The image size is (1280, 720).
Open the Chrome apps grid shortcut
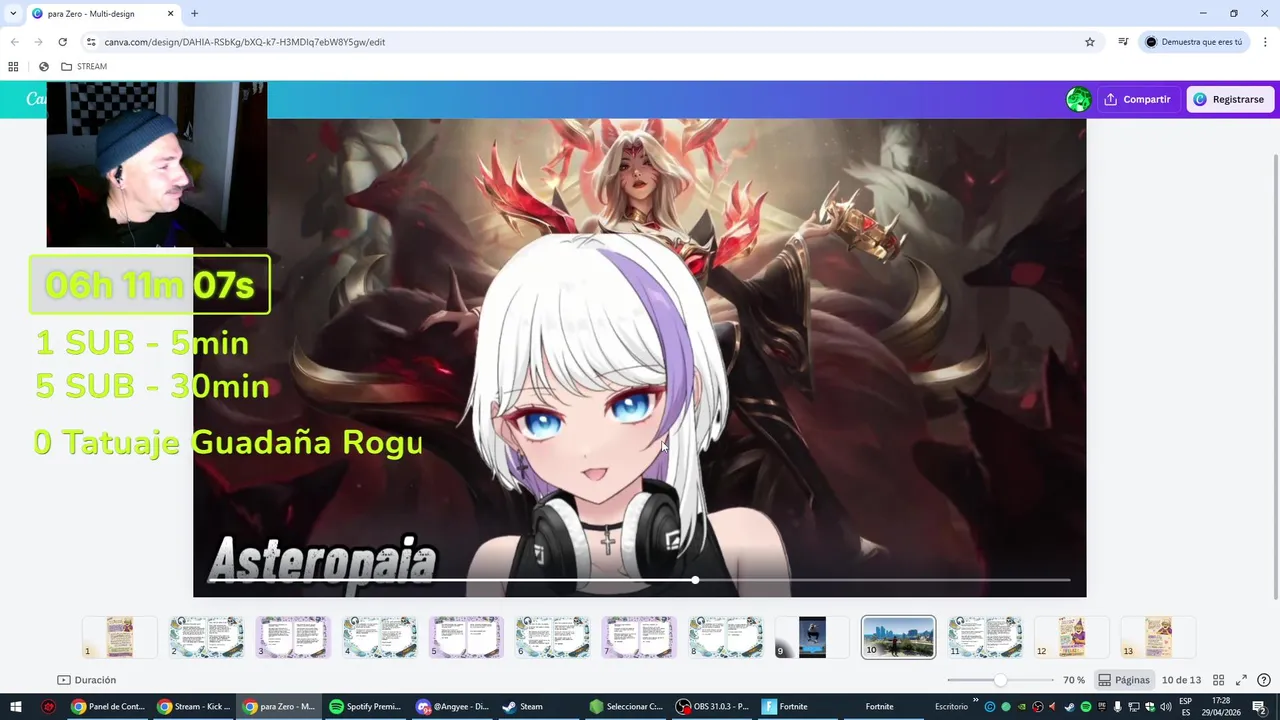(13, 66)
